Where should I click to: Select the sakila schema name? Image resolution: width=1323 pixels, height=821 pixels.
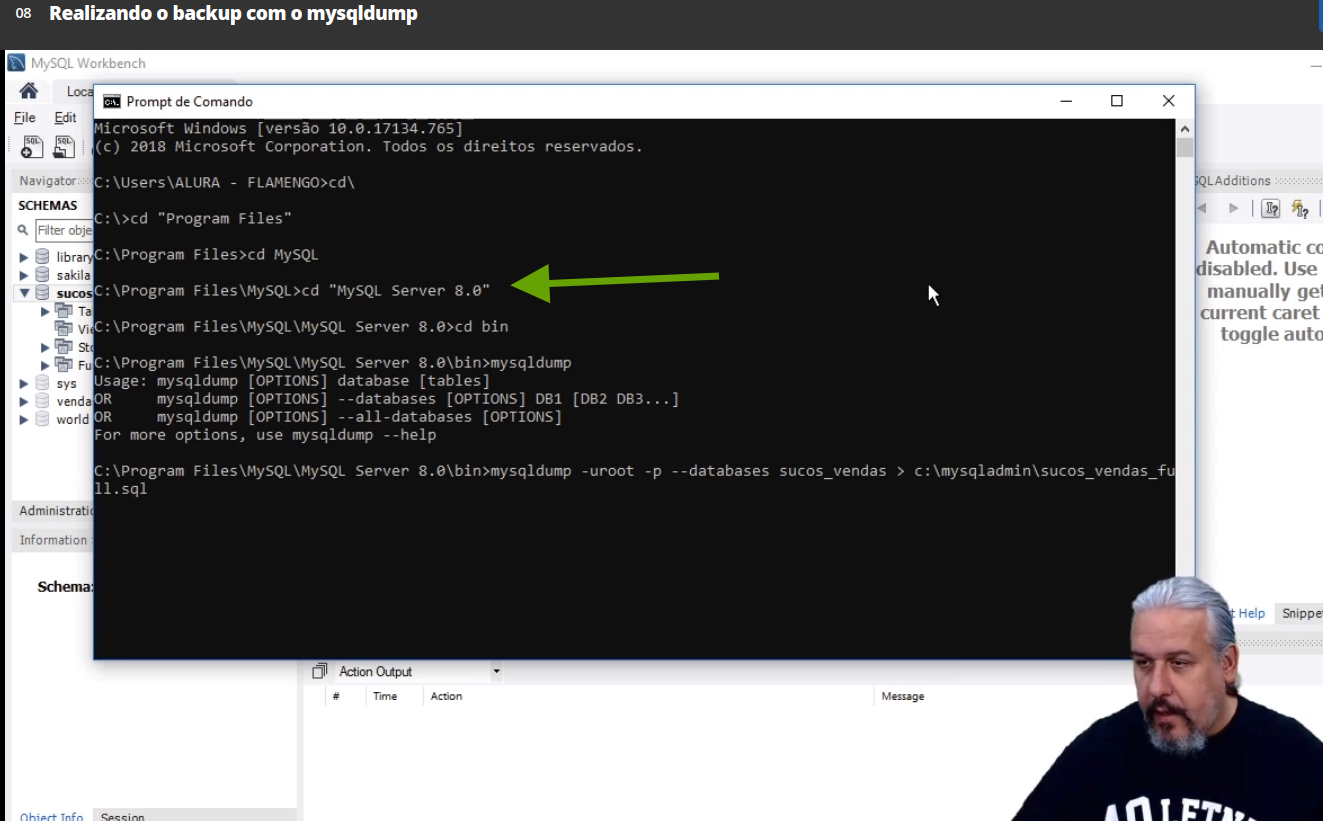[73, 275]
